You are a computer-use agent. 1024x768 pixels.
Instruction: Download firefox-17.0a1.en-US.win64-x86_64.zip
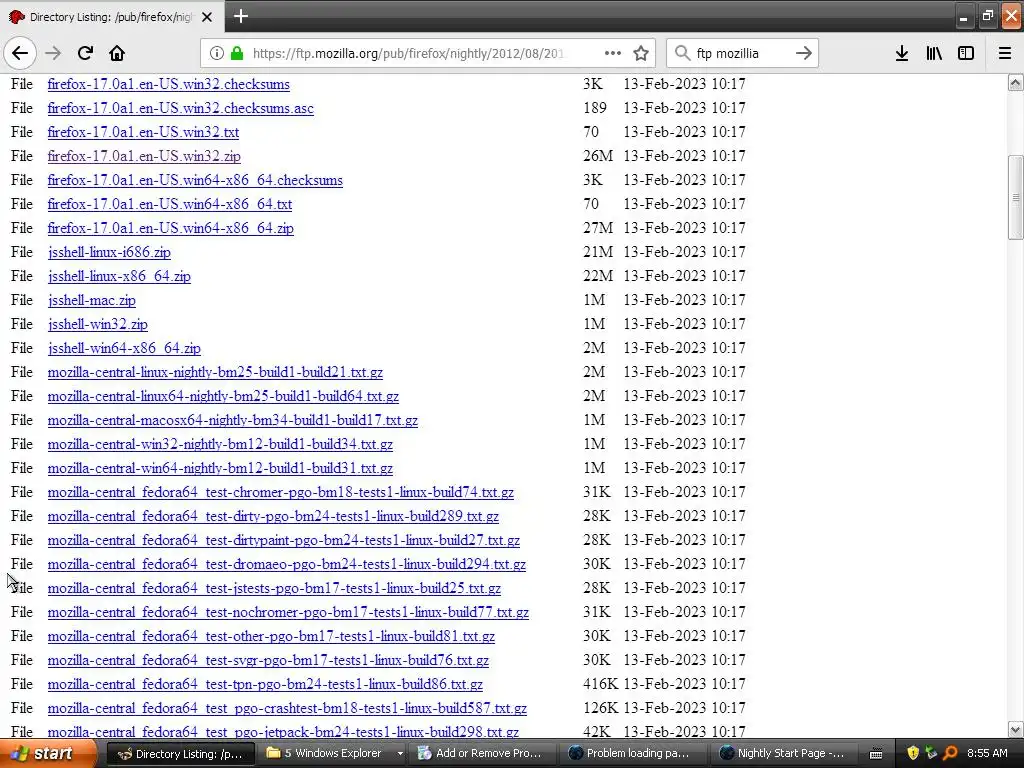(170, 229)
